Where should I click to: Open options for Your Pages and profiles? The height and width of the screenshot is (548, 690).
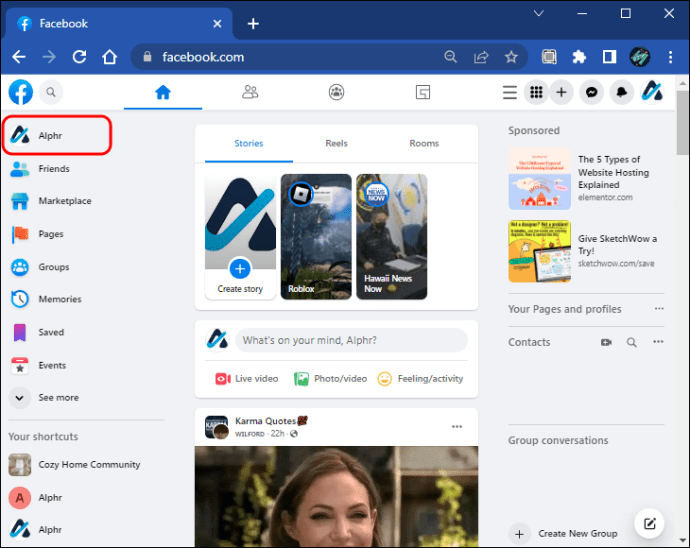click(x=657, y=309)
